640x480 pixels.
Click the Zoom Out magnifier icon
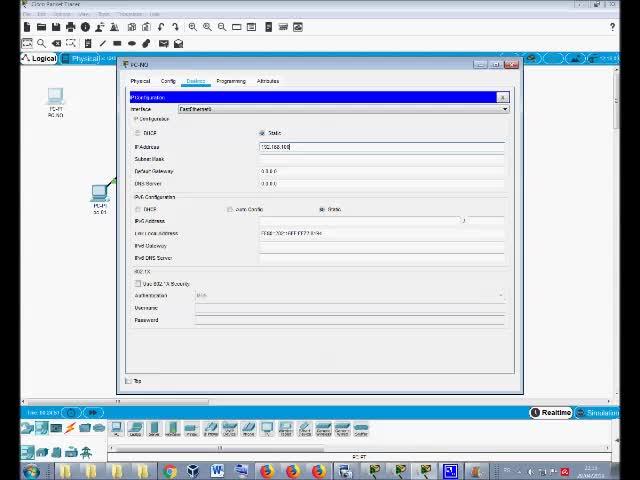click(222, 27)
